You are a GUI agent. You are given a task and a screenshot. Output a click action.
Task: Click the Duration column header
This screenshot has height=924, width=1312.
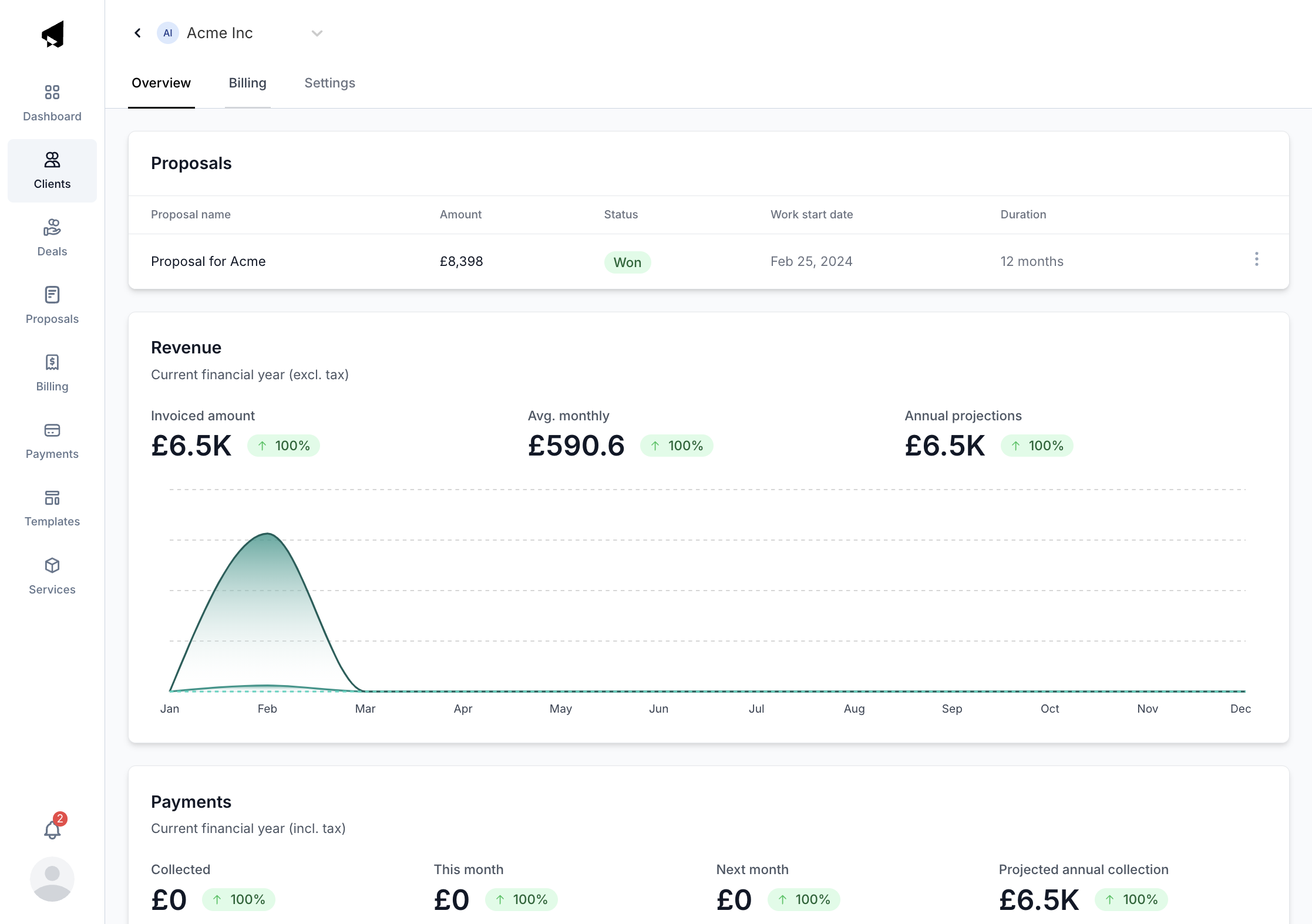click(1023, 214)
